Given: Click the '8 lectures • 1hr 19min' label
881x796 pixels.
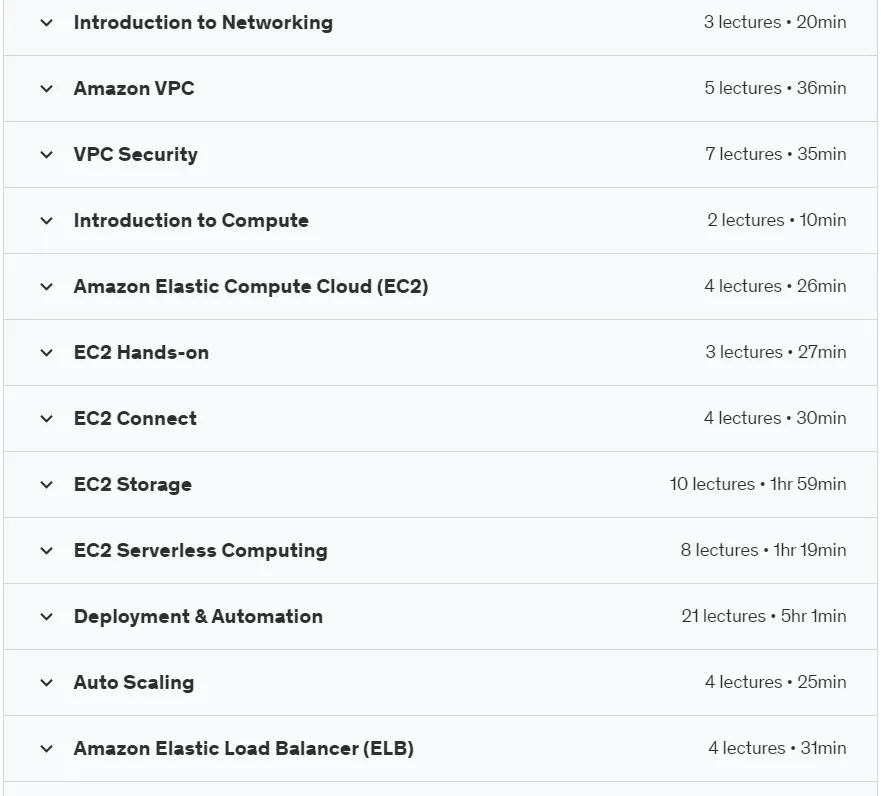Looking at the screenshot, I should 764,550.
